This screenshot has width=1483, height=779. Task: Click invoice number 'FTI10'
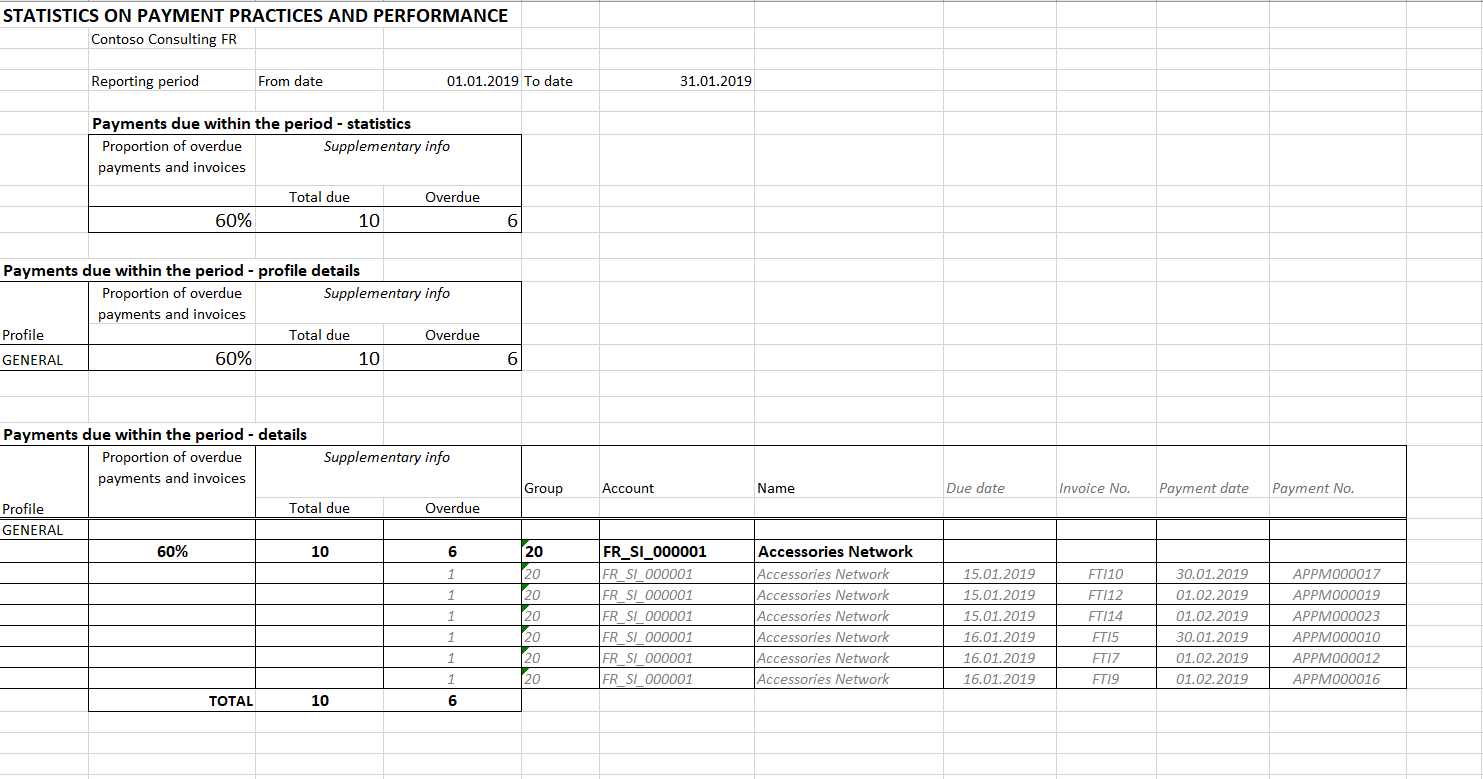(1106, 574)
